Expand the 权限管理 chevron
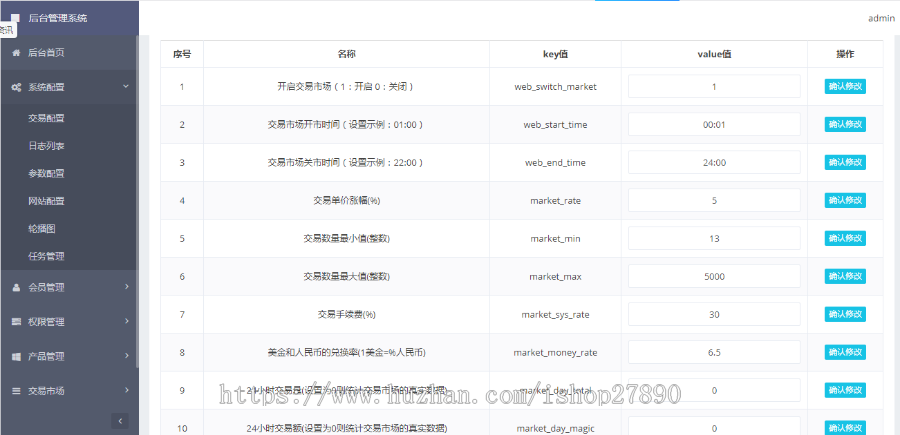900x435 pixels. (127, 321)
